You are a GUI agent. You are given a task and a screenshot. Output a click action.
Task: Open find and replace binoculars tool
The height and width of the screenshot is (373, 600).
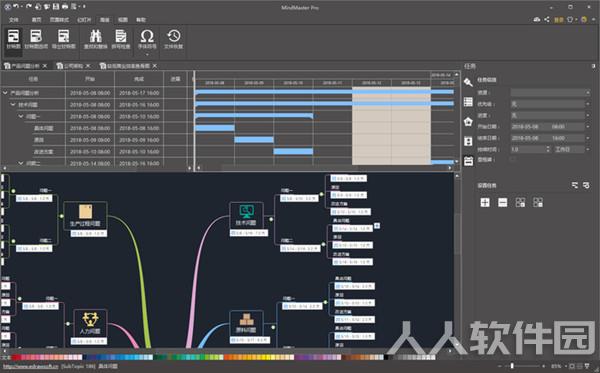coord(95,39)
